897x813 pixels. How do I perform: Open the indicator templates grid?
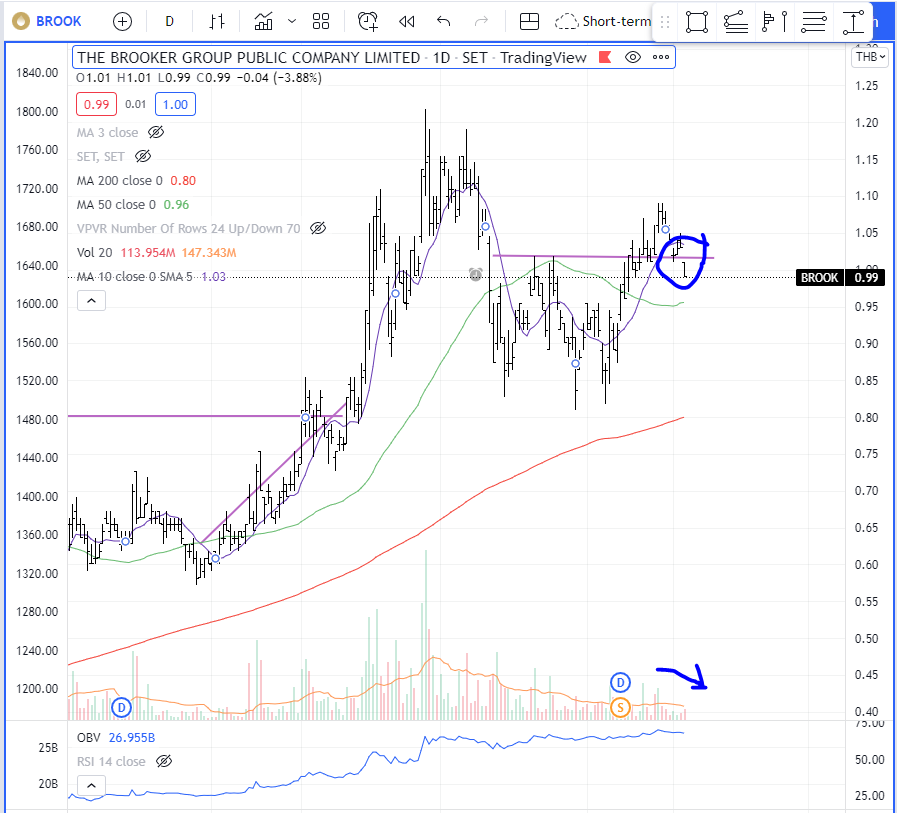[x=321, y=22]
